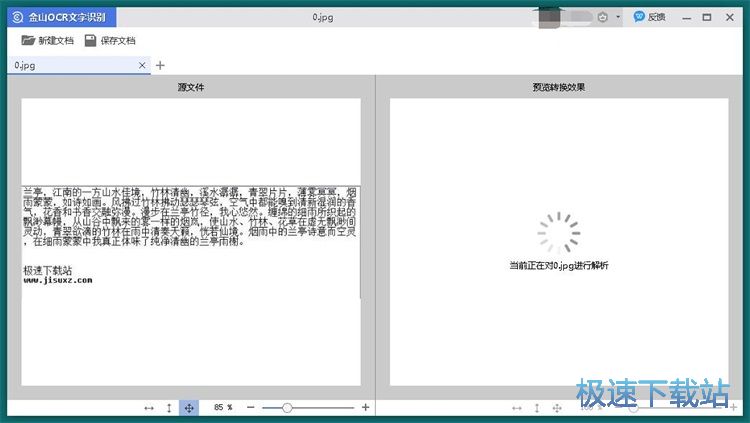Viewport: 750px width, 423px height.
Task: Close the 0.jpg tab
Action: pyautogui.click(x=142, y=66)
